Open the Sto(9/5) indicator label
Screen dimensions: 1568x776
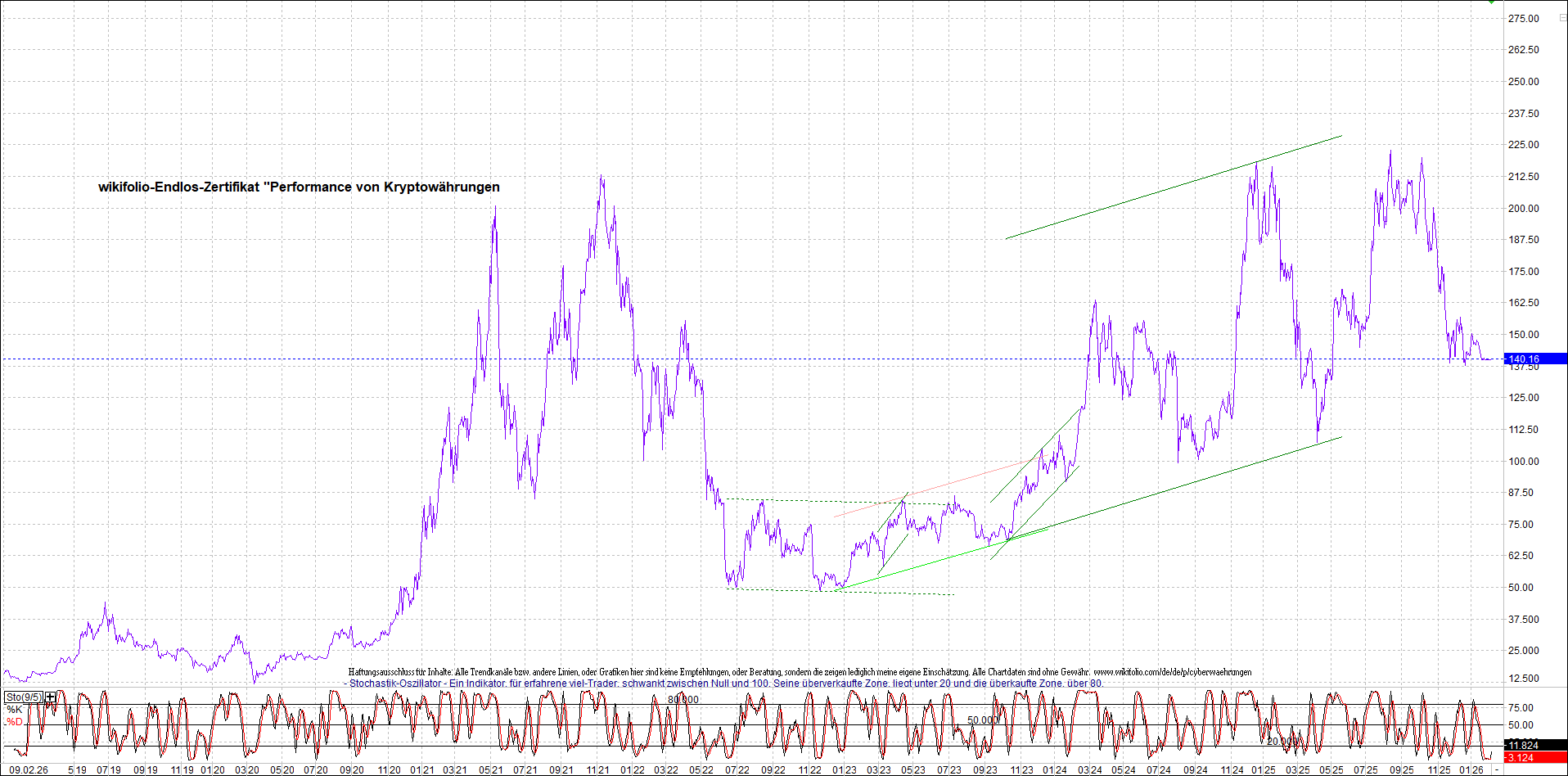pos(24,697)
